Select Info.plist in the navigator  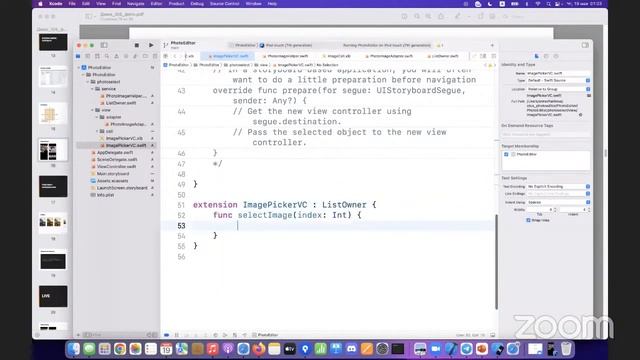105,195
